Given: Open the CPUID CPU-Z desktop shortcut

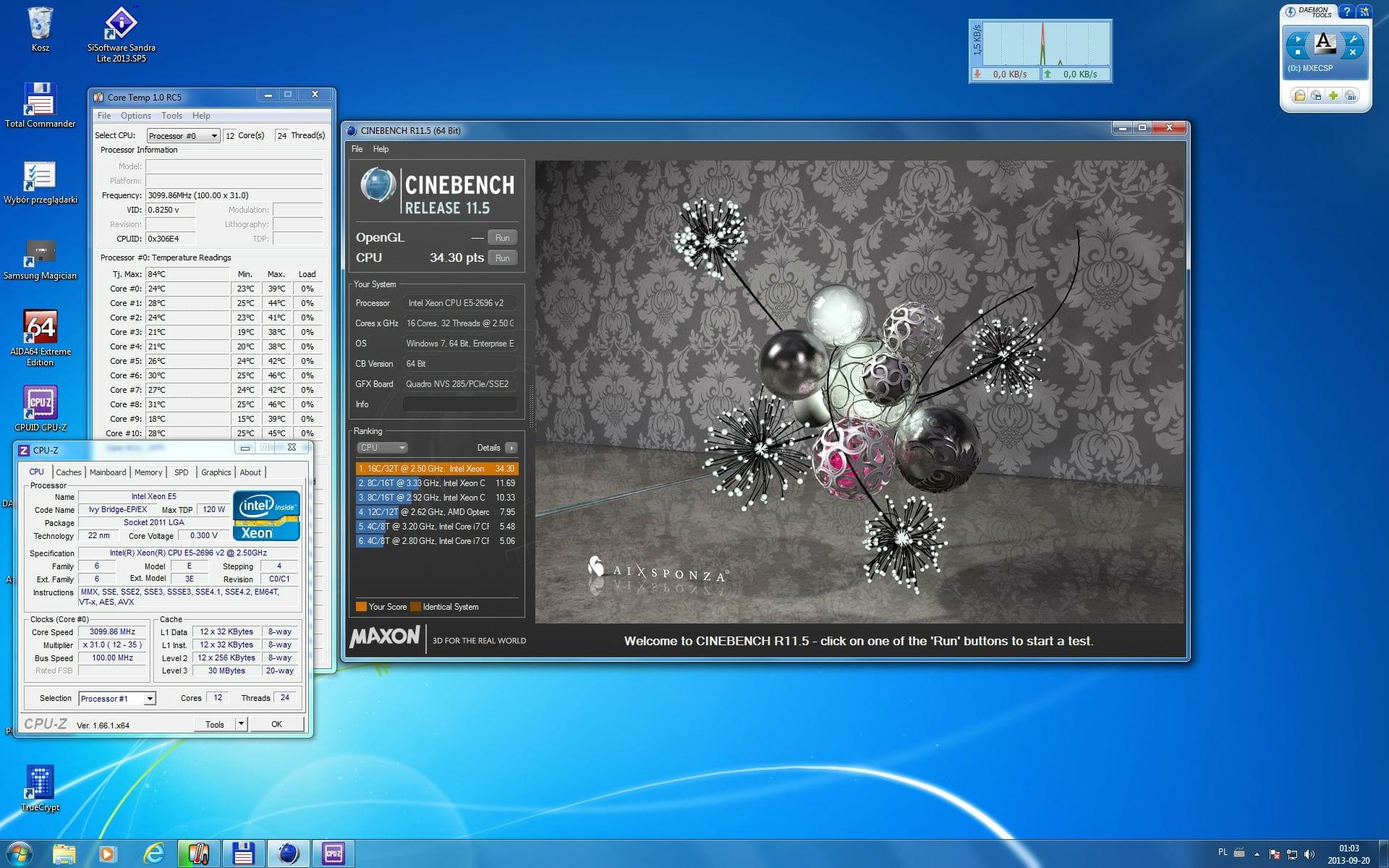Looking at the screenshot, I should [40, 409].
